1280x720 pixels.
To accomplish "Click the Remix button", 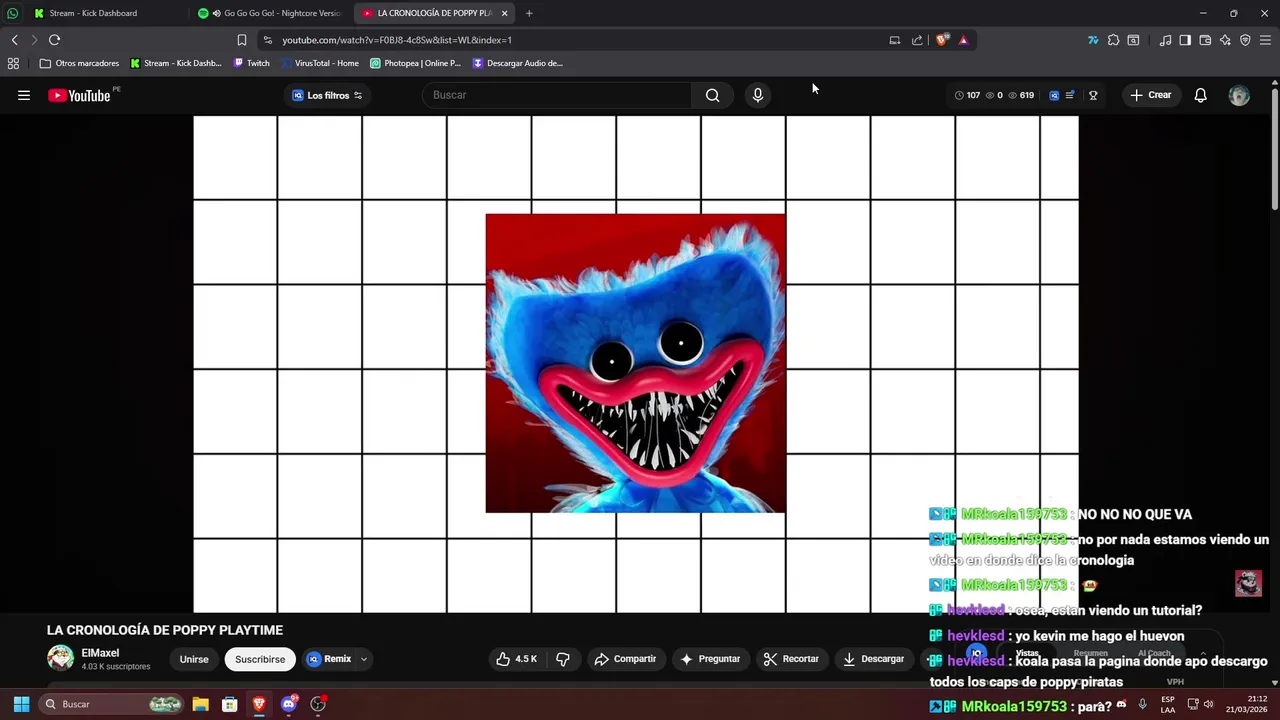I will tap(330, 659).
